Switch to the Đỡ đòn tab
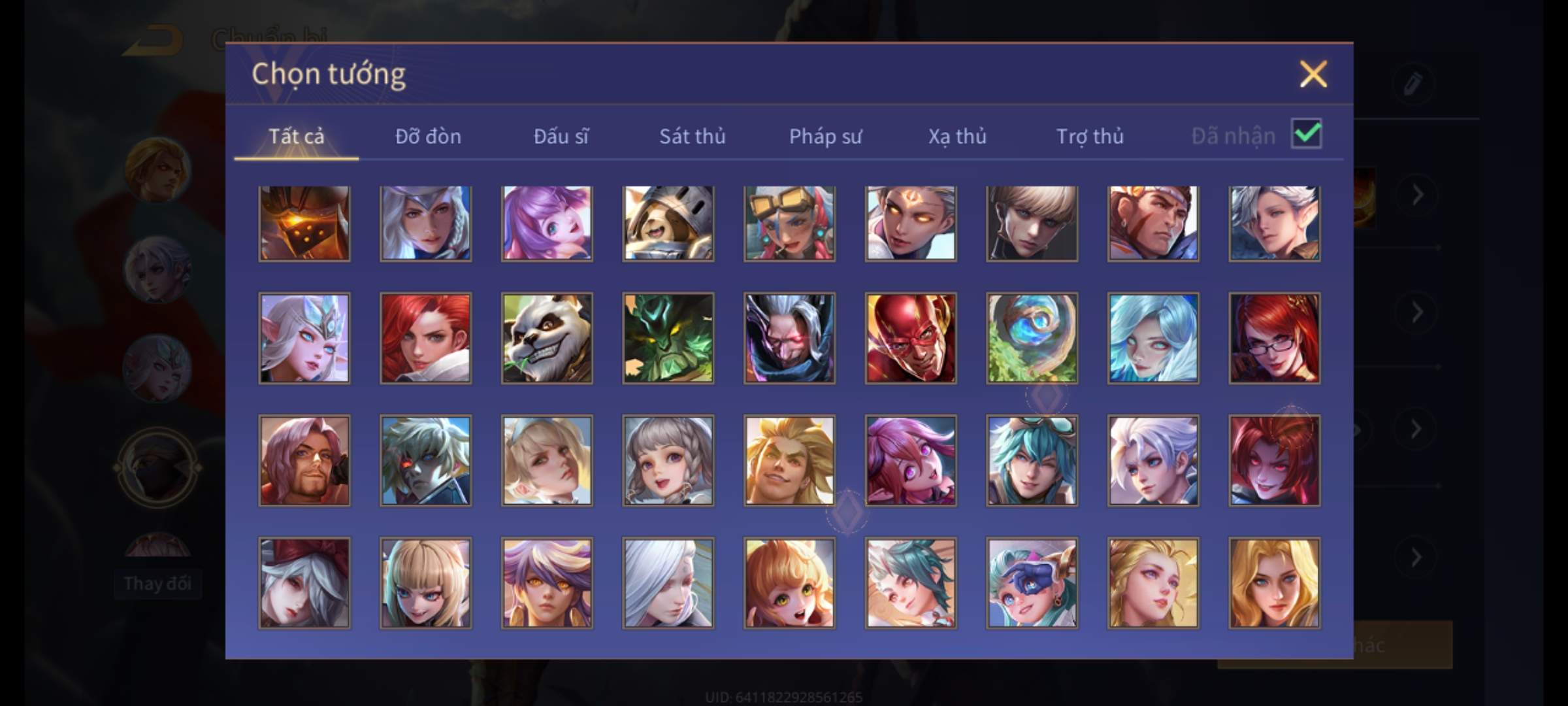 (429, 137)
